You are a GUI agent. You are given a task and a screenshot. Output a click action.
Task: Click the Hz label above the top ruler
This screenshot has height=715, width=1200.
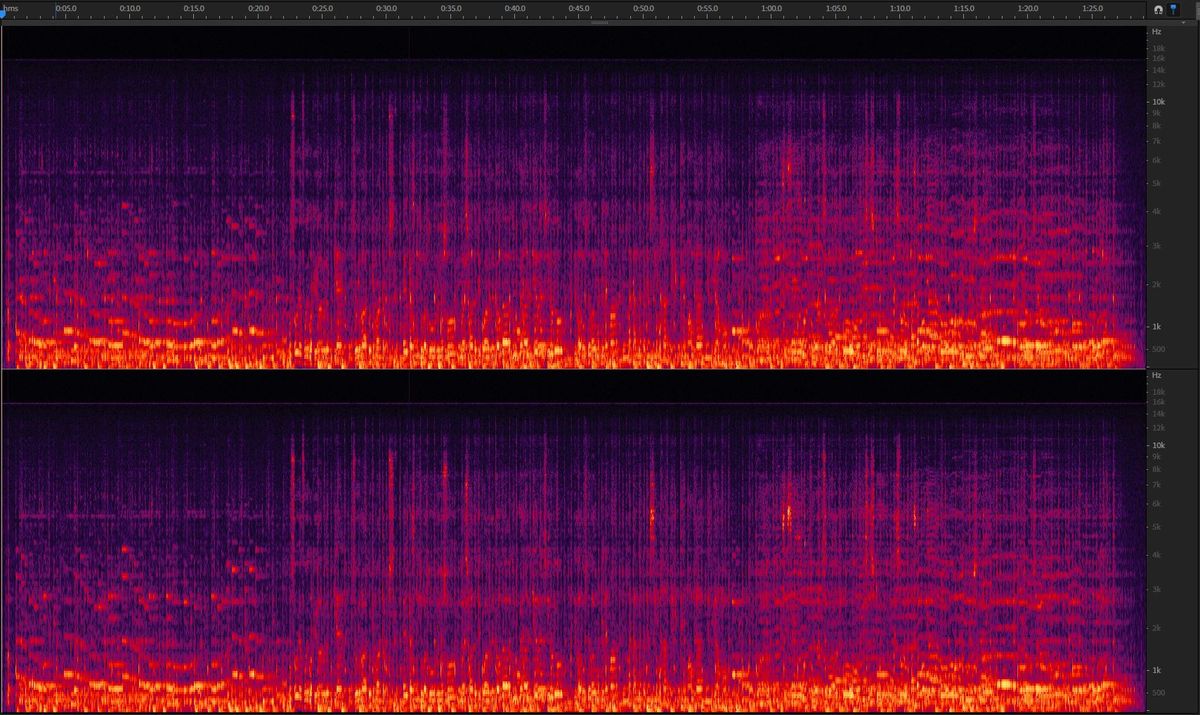pos(1155,32)
